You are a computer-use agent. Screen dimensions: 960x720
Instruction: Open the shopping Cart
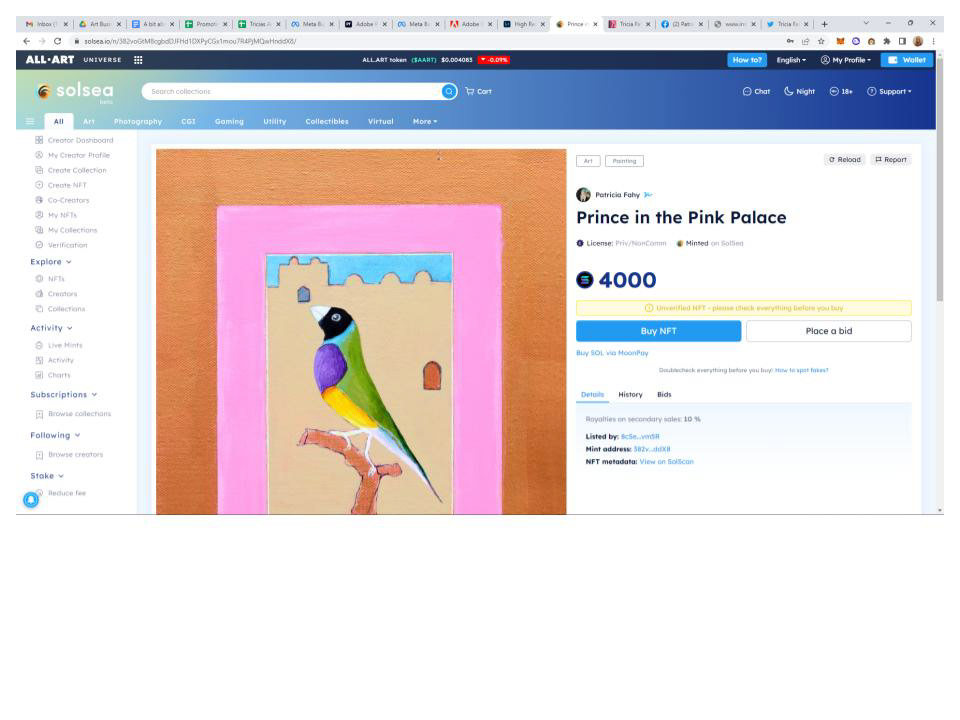coord(478,91)
